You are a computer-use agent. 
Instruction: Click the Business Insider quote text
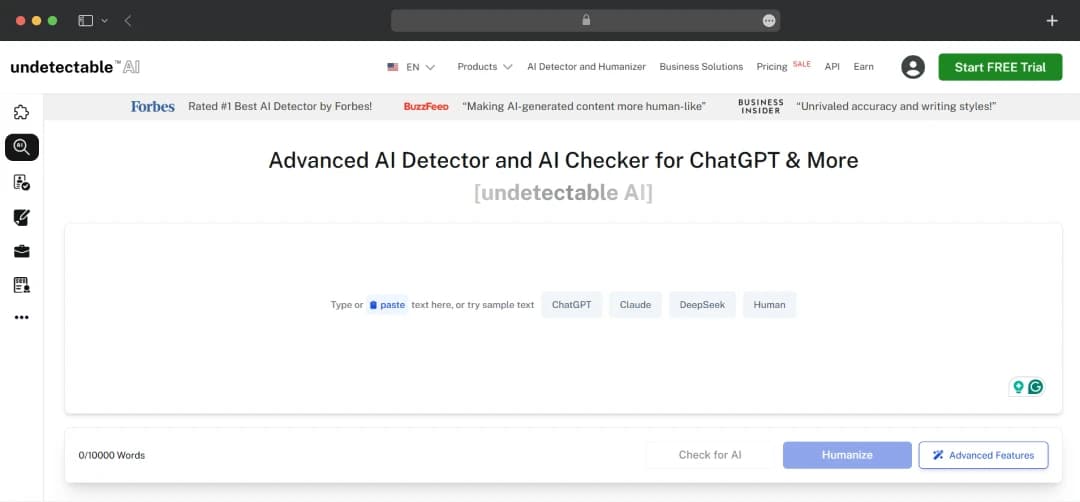tap(897, 107)
